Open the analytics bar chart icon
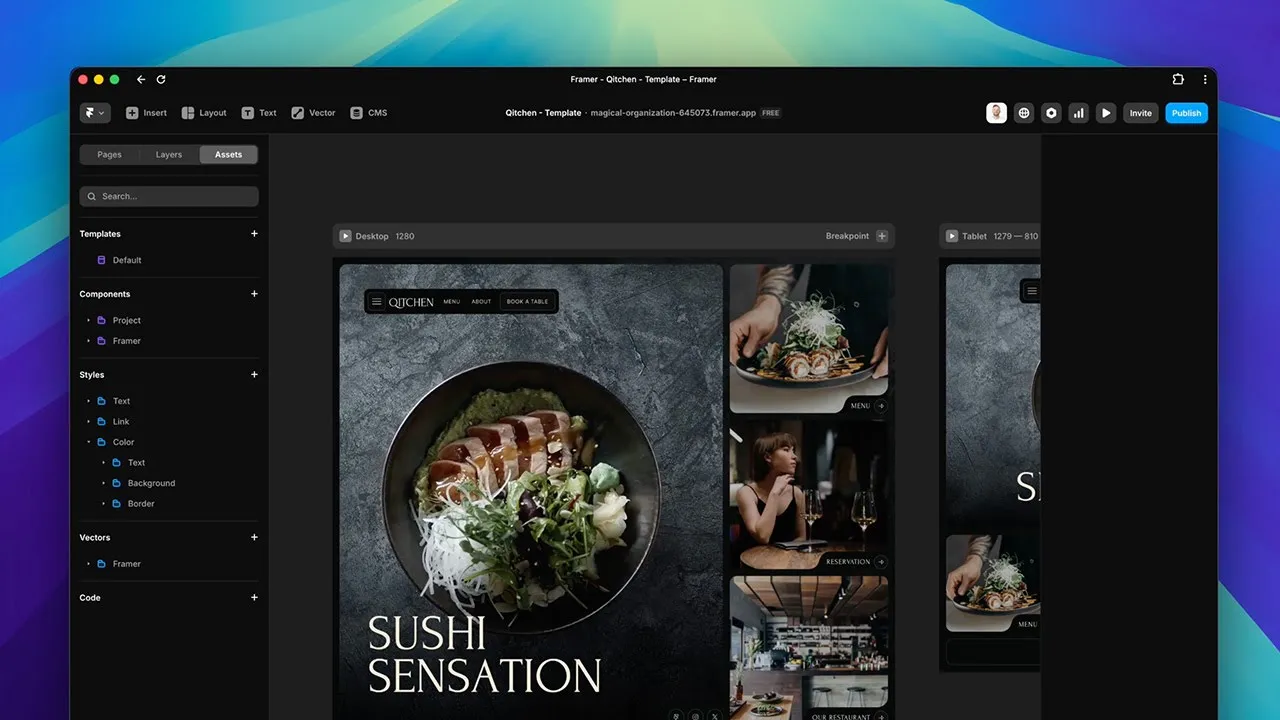Screen dimensions: 1280x720 1078,113
